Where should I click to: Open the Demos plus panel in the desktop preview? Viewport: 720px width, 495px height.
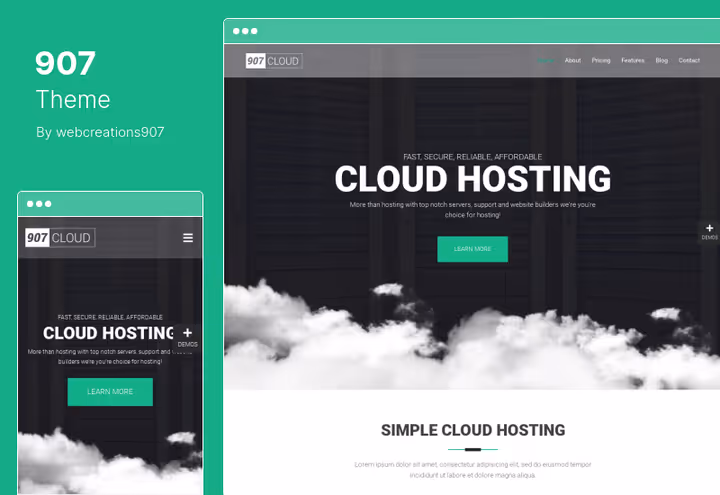point(709,232)
